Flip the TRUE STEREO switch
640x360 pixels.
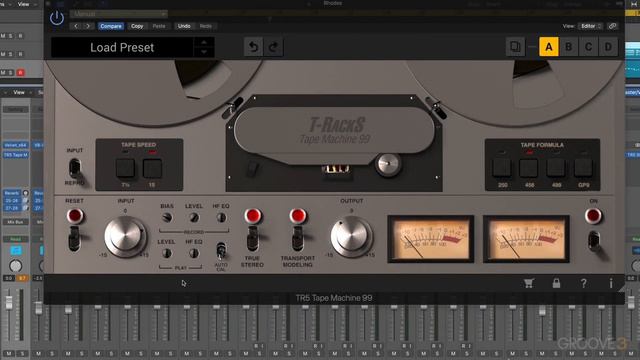point(253,238)
